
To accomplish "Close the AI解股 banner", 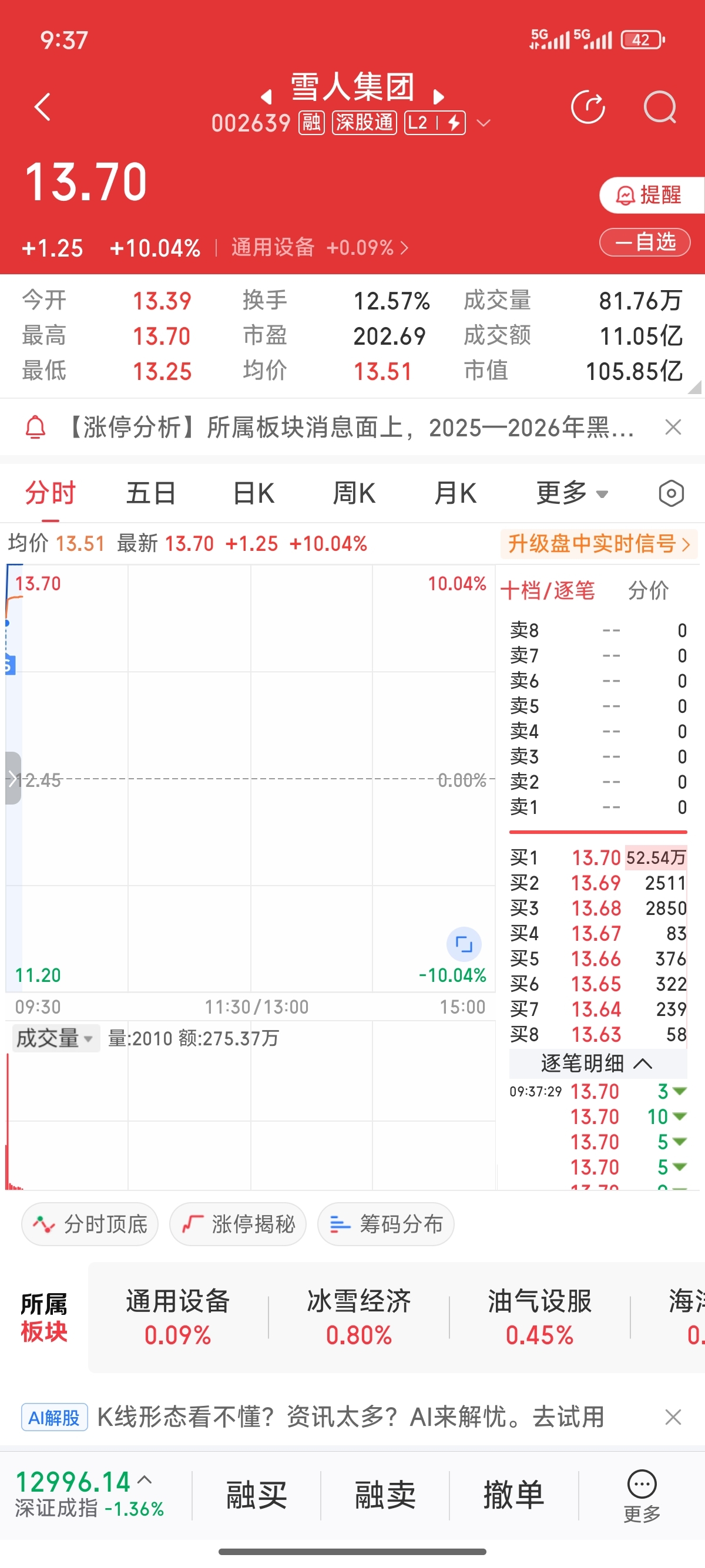I will (x=673, y=1418).
